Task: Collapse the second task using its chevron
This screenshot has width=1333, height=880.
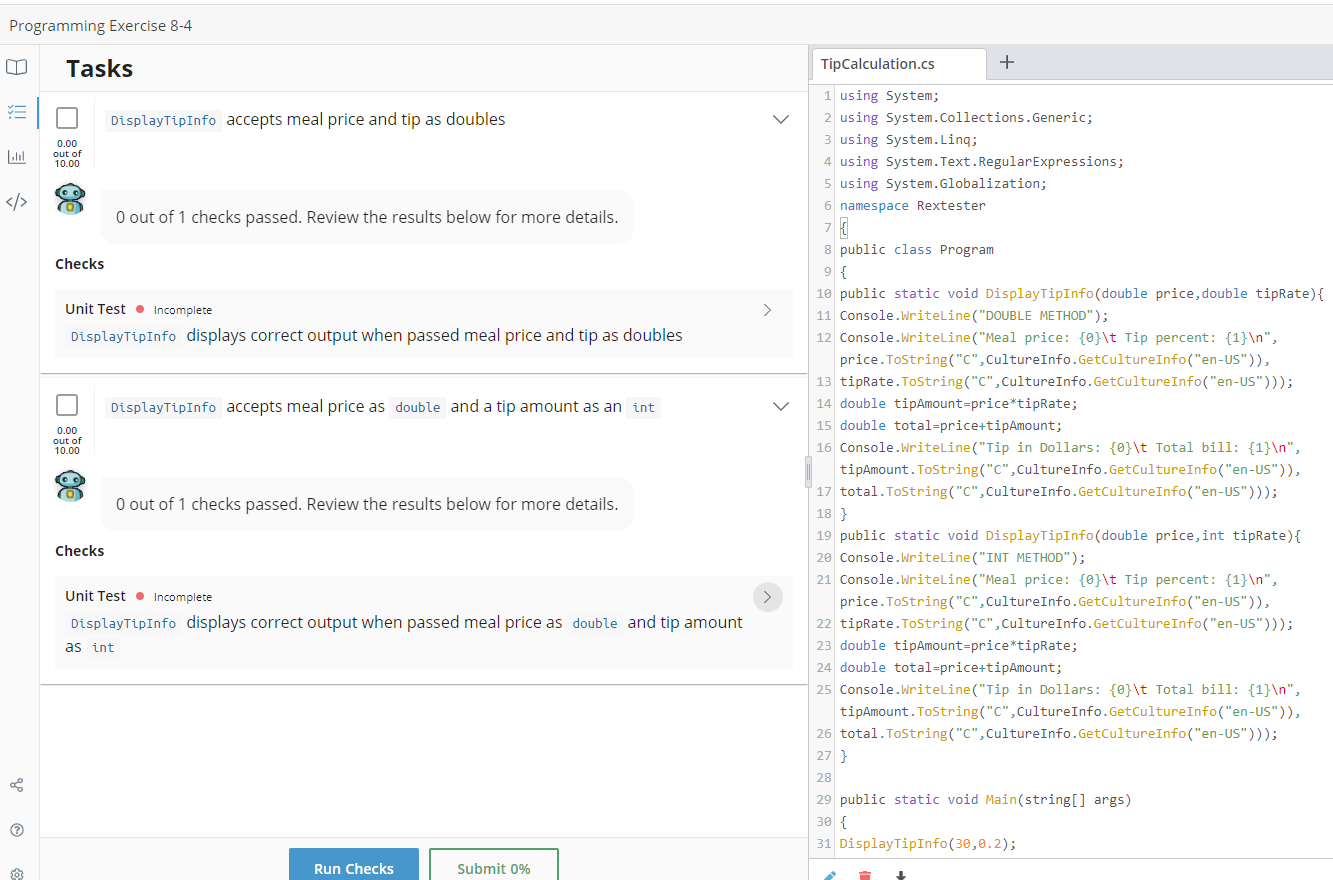Action: [x=781, y=406]
